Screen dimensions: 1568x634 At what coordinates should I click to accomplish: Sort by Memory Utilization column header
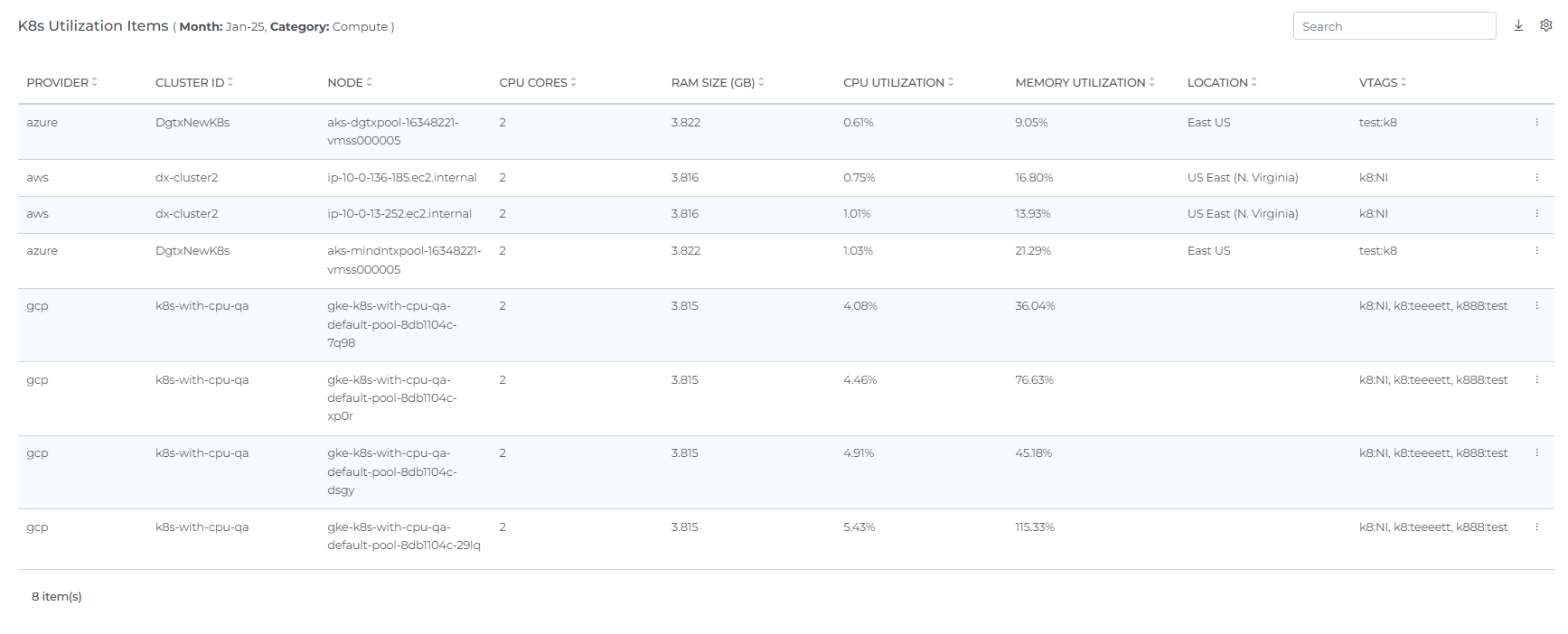coord(1084,82)
